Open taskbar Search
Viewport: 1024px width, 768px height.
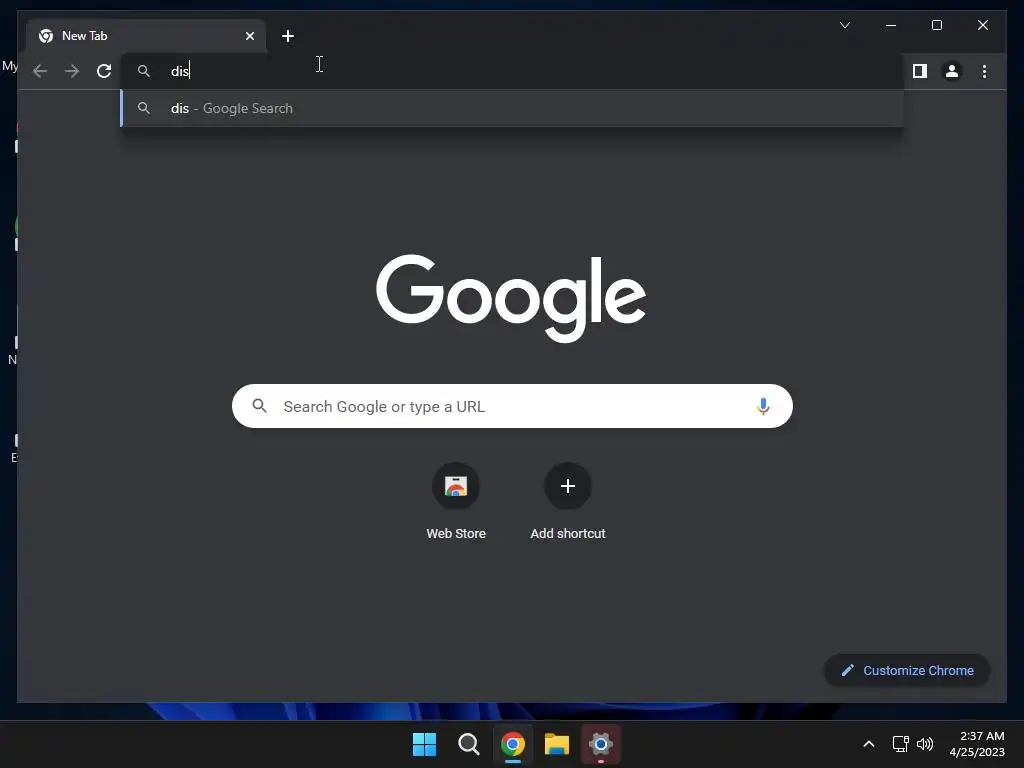coord(468,744)
